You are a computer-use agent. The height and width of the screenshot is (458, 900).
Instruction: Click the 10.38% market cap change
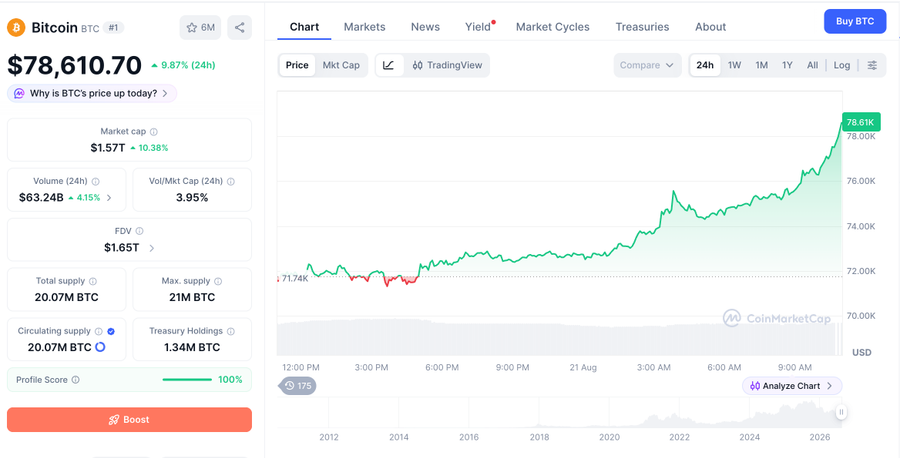[149, 148]
